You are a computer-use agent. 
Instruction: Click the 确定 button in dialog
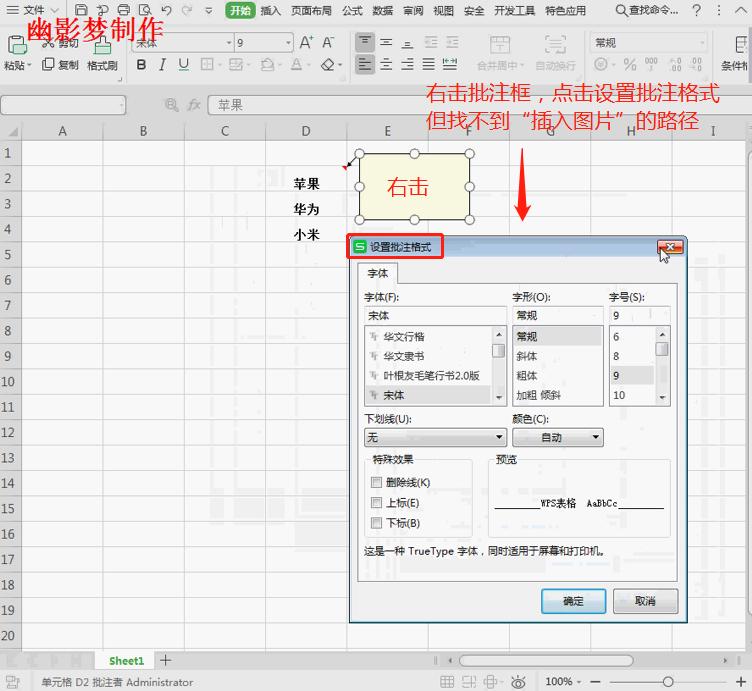click(574, 601)
